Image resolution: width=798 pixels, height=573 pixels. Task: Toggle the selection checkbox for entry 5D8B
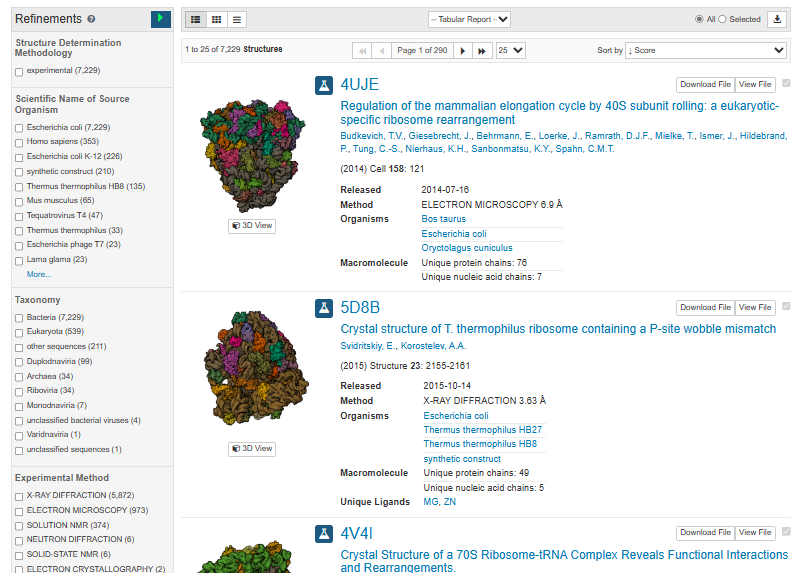point(786,306)
